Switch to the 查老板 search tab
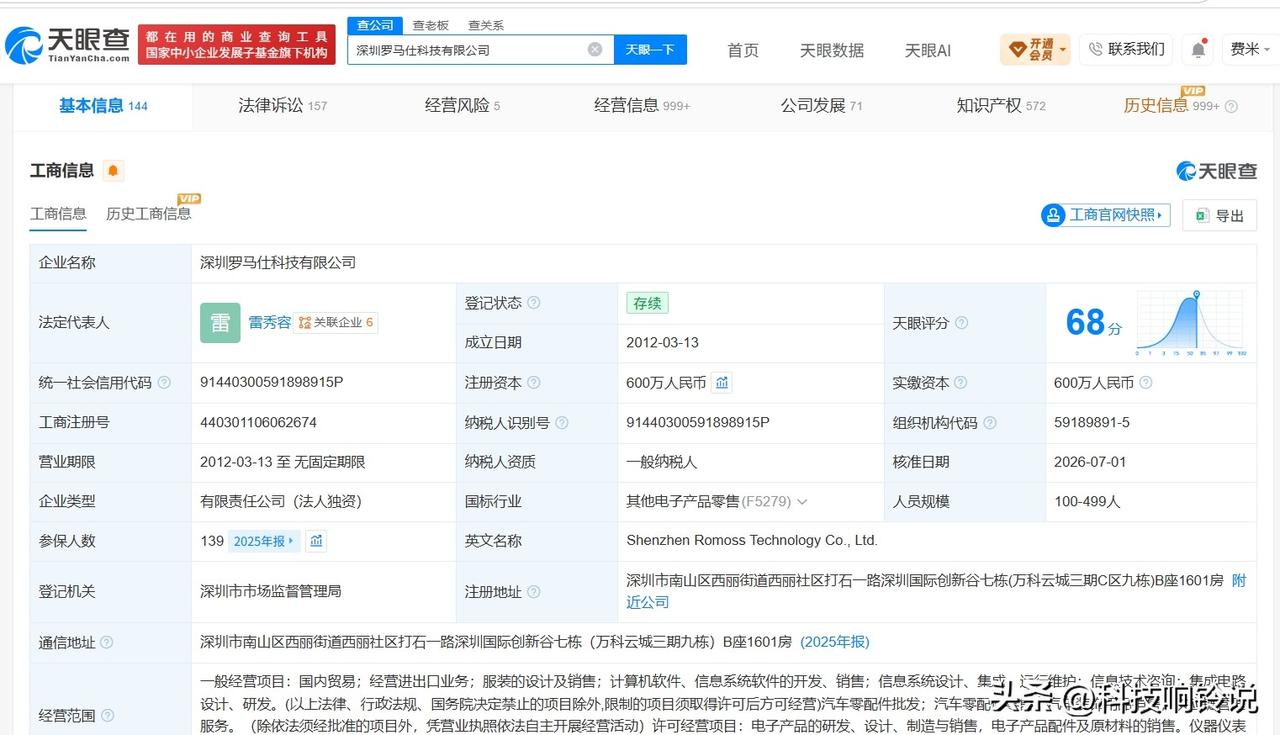Image resolution: width=1280 pixels, height=735 pixels. coord(430,25)
